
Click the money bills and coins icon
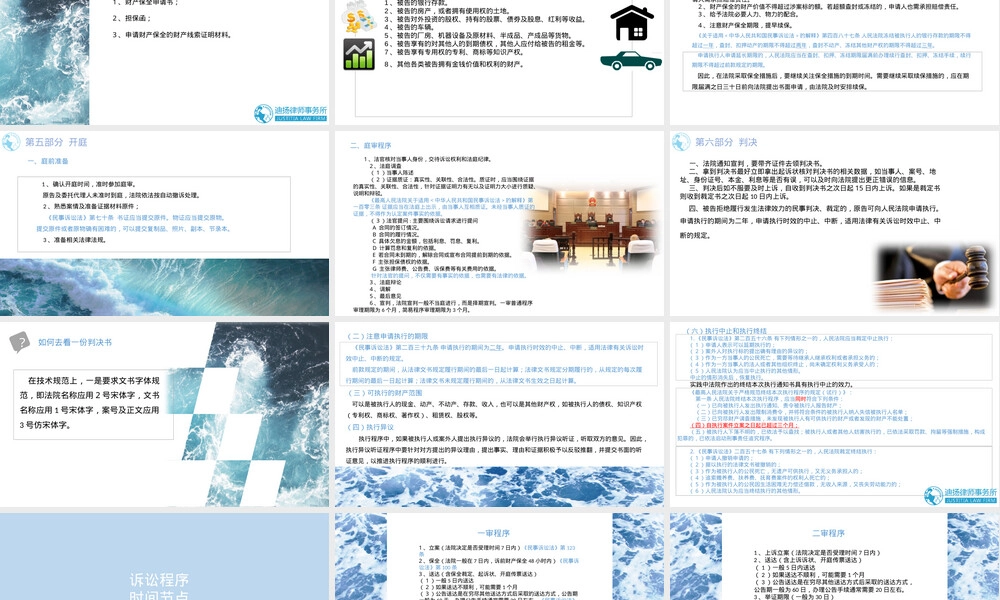(x=358, y=17)
